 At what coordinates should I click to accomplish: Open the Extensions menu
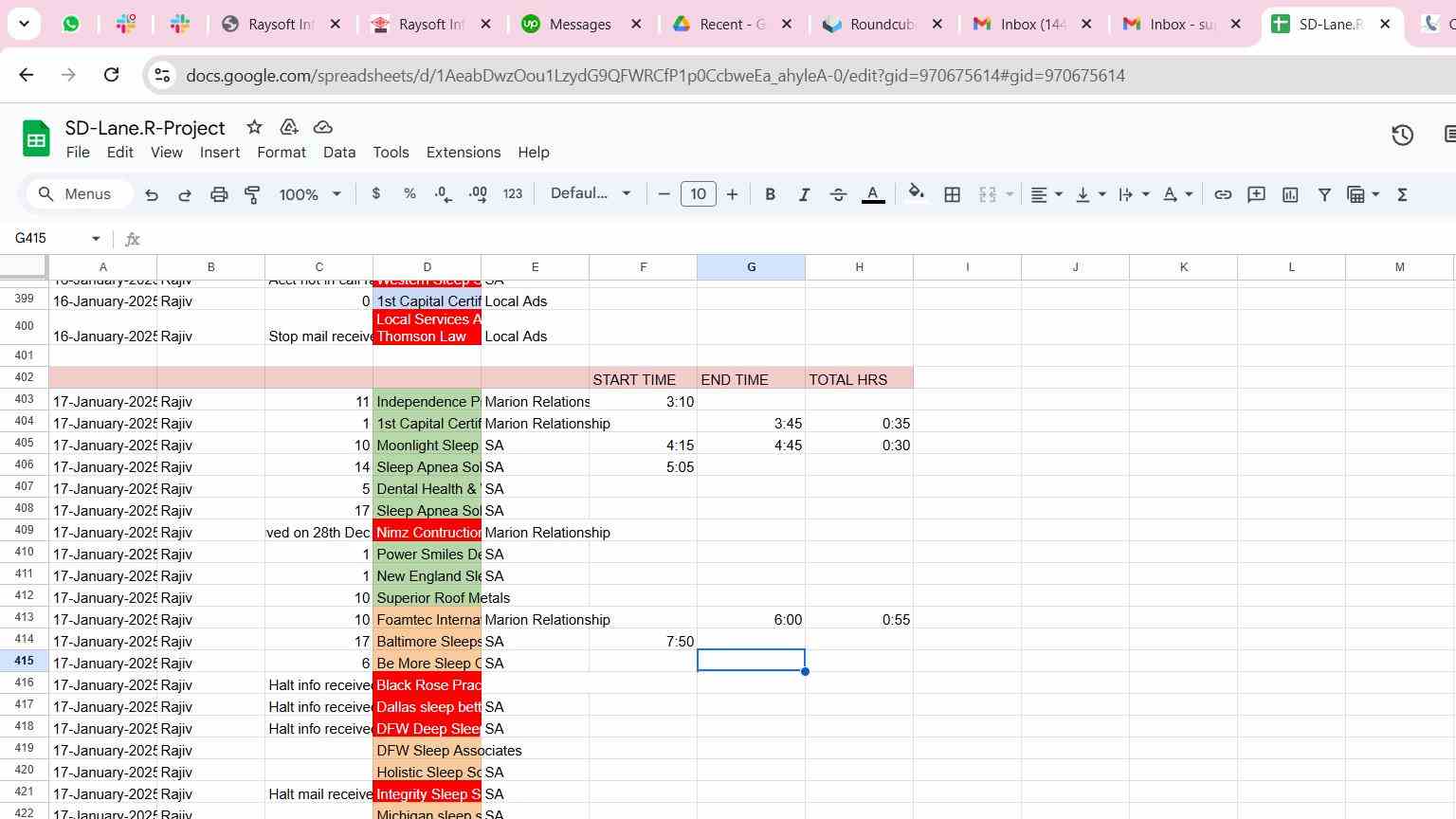coord(464,153)
